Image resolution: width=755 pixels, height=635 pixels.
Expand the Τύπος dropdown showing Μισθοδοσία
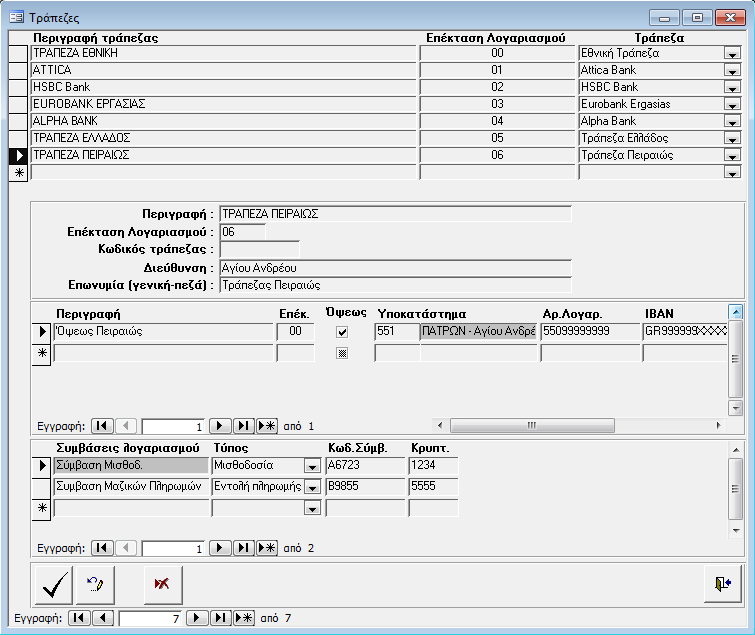tap(312, 466)
